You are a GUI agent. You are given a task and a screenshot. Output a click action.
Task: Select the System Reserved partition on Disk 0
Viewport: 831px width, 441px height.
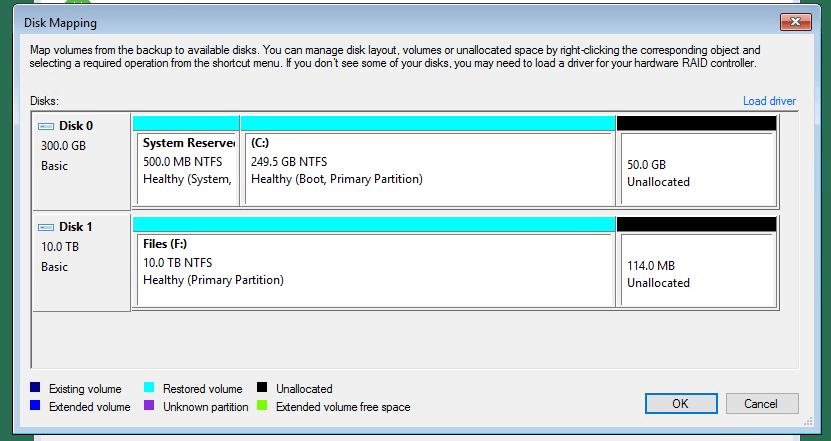coord(186,162)
